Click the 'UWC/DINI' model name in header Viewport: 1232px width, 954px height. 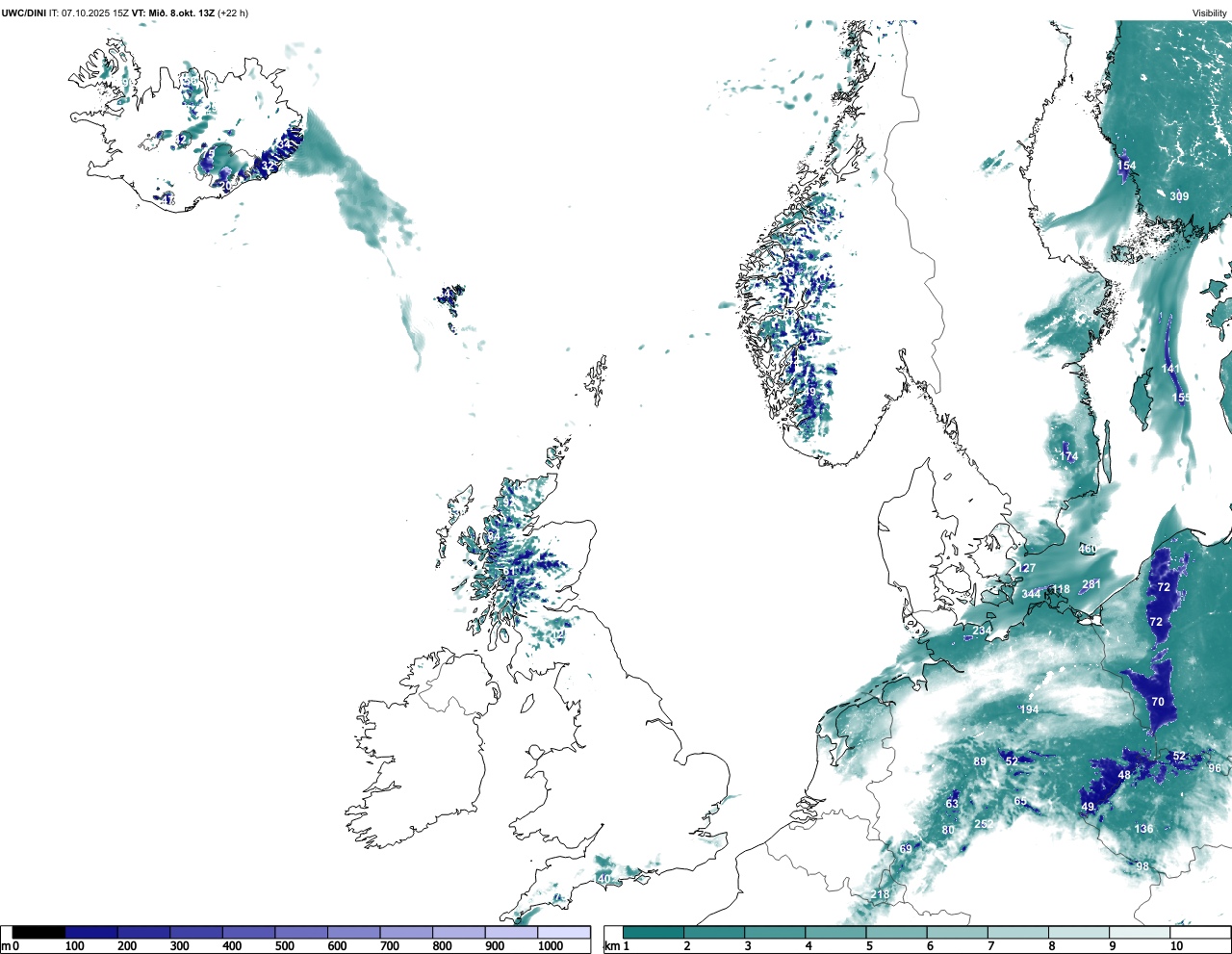click(x=23, y=13)
